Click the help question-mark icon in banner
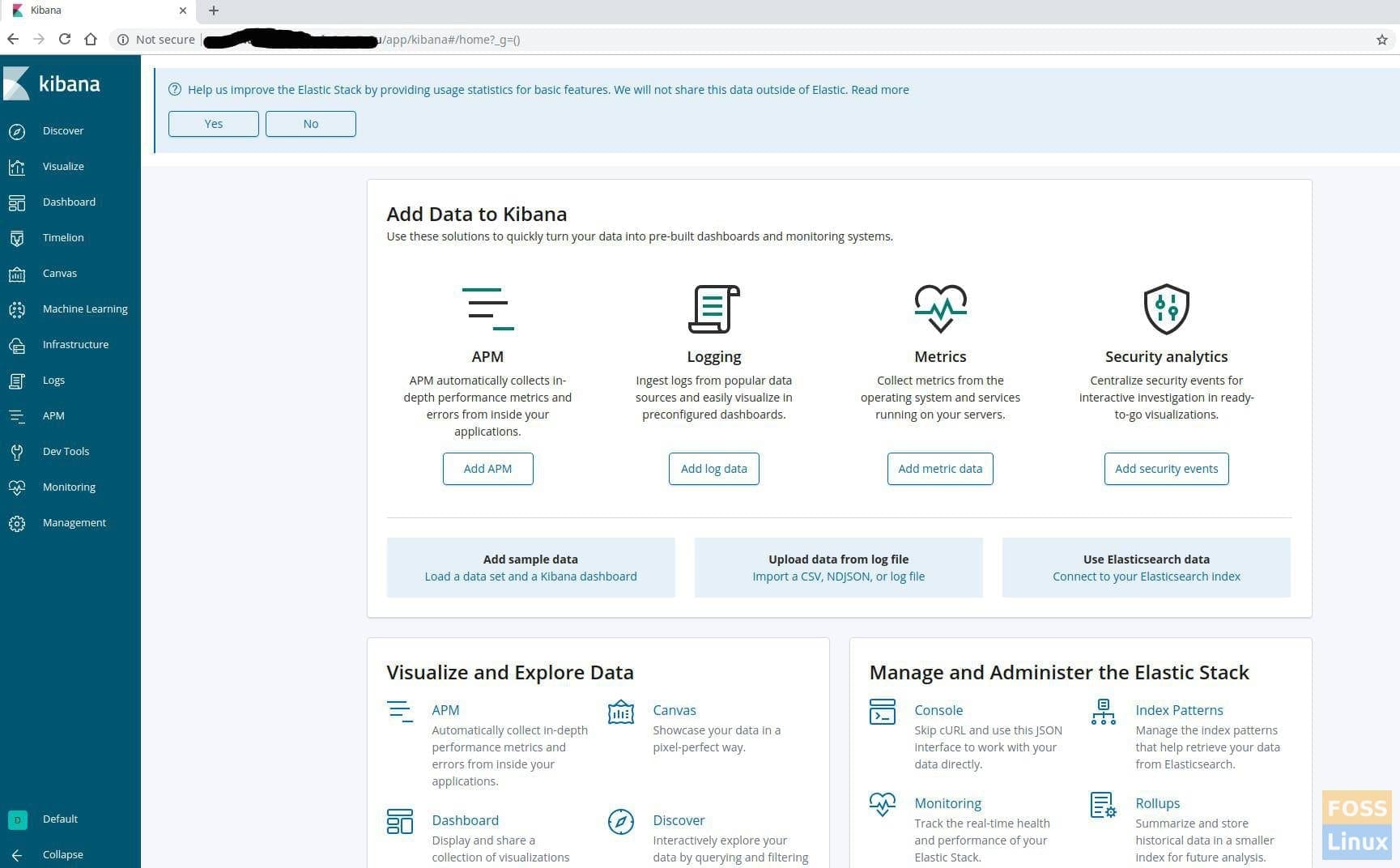The image size is (1400, 868). (x=174, y=90)
